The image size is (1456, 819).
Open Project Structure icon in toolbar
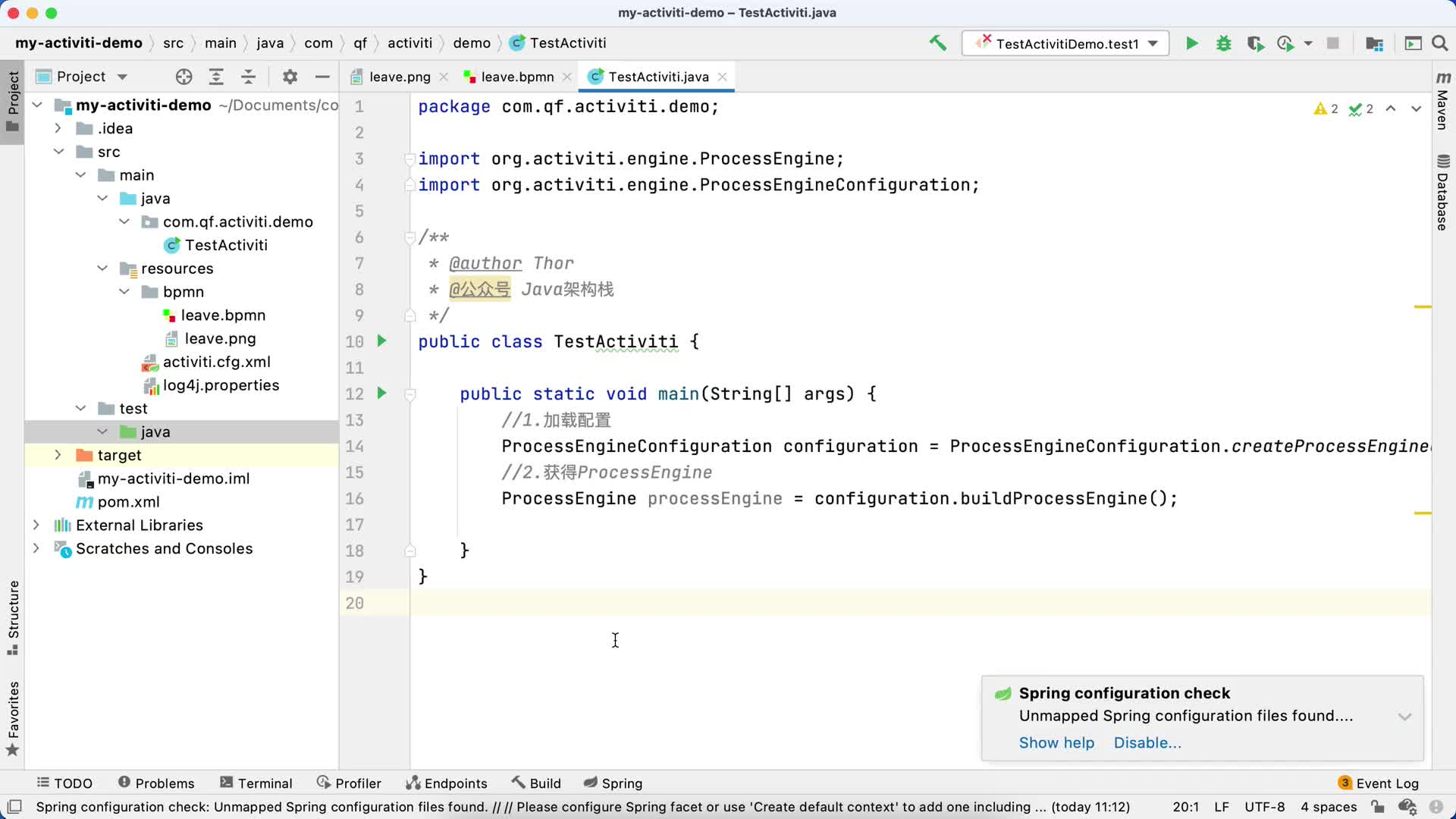[x=1374, y=43]
